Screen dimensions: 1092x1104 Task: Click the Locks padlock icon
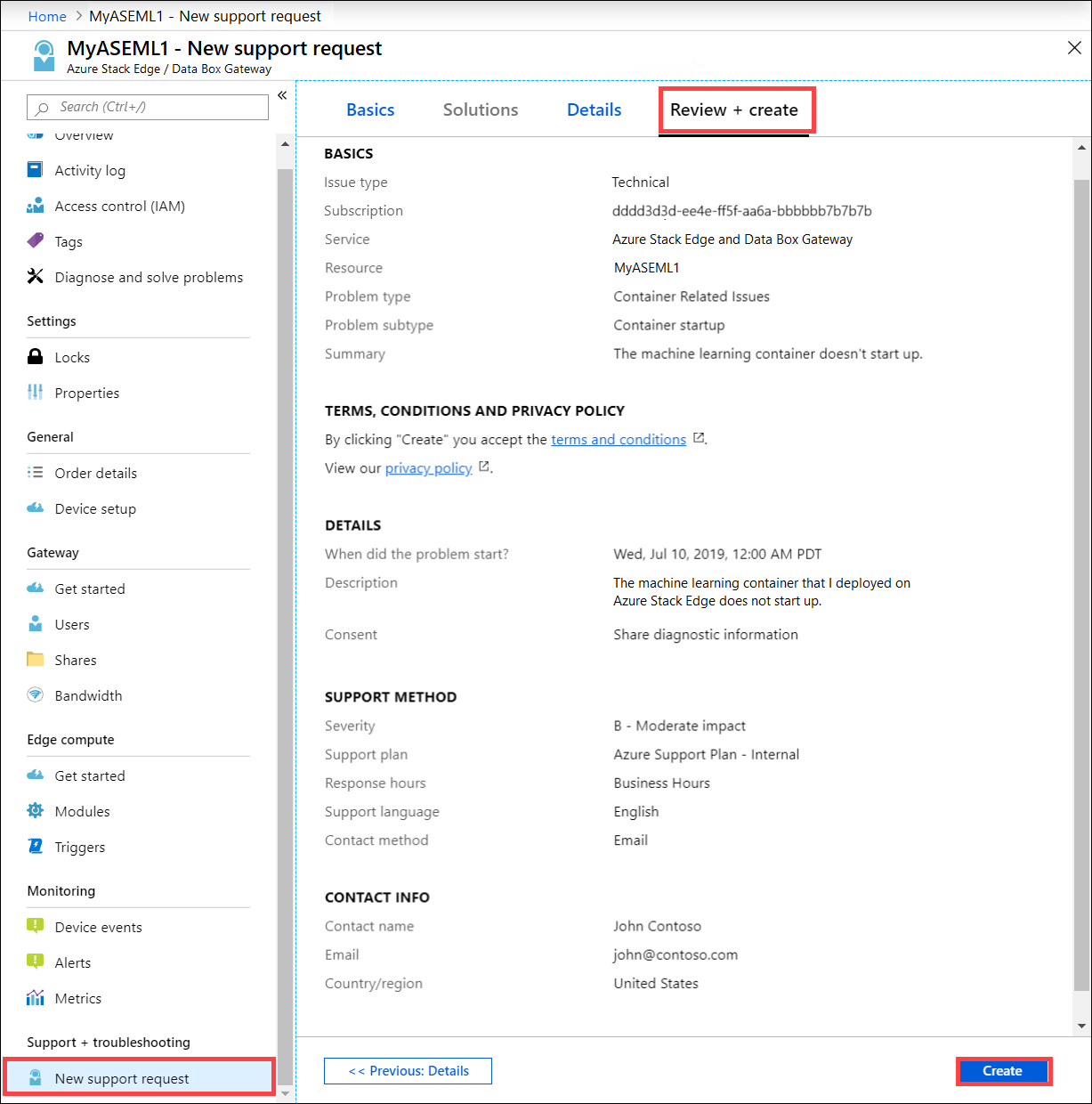click(x=35, y=357)
